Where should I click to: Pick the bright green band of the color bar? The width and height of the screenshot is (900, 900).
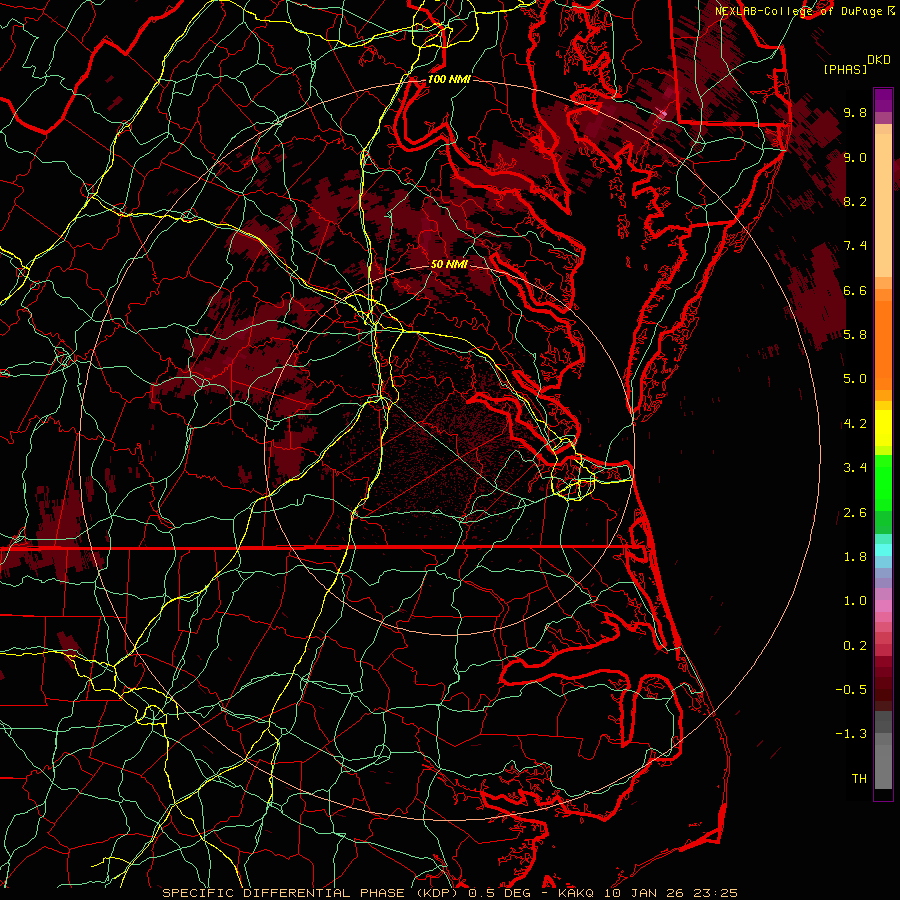pos(883,482)
